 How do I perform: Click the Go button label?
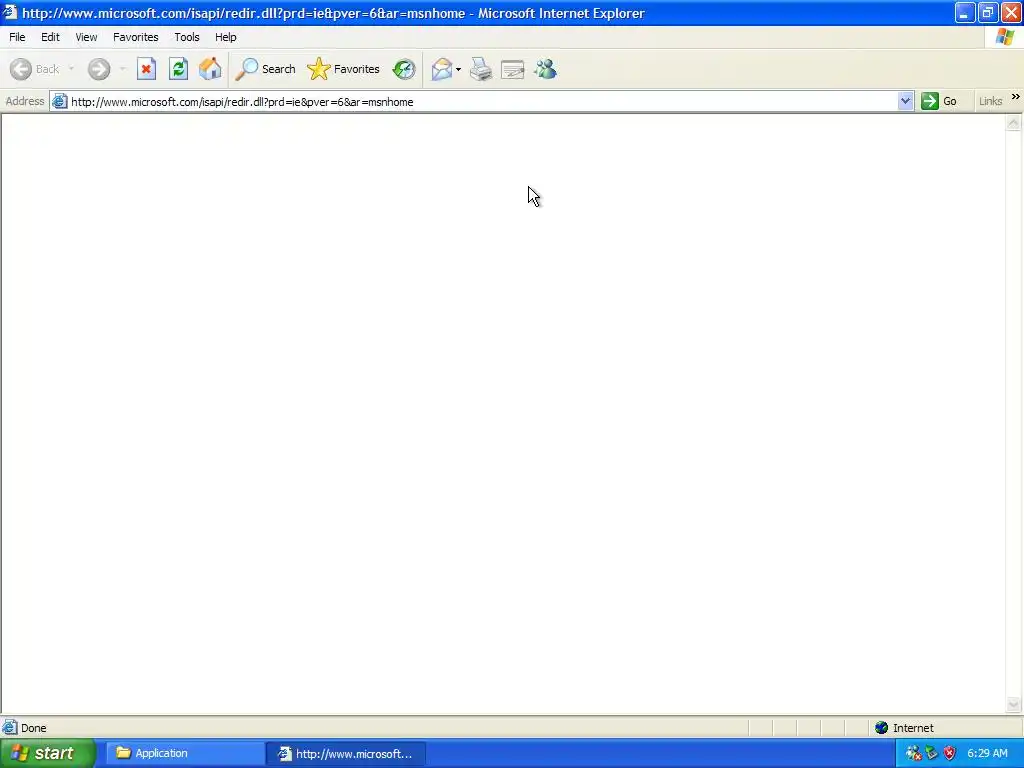950,101
